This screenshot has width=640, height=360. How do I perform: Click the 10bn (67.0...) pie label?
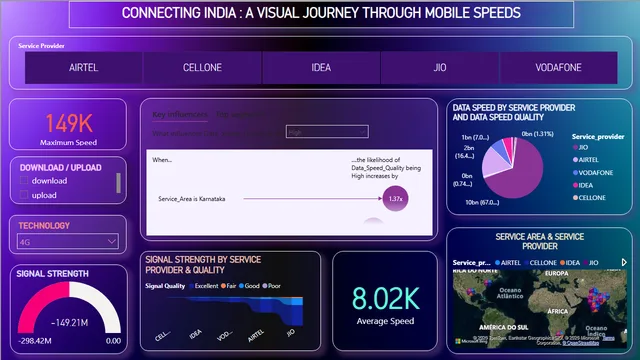[x=482, y=202]
